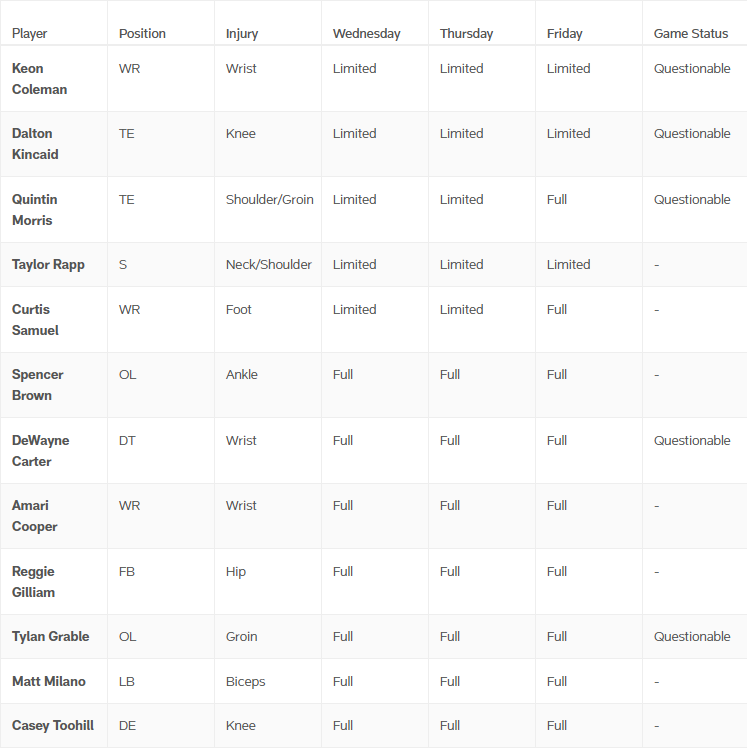Click the Game Status column header
747x748 pixels.
691,34
